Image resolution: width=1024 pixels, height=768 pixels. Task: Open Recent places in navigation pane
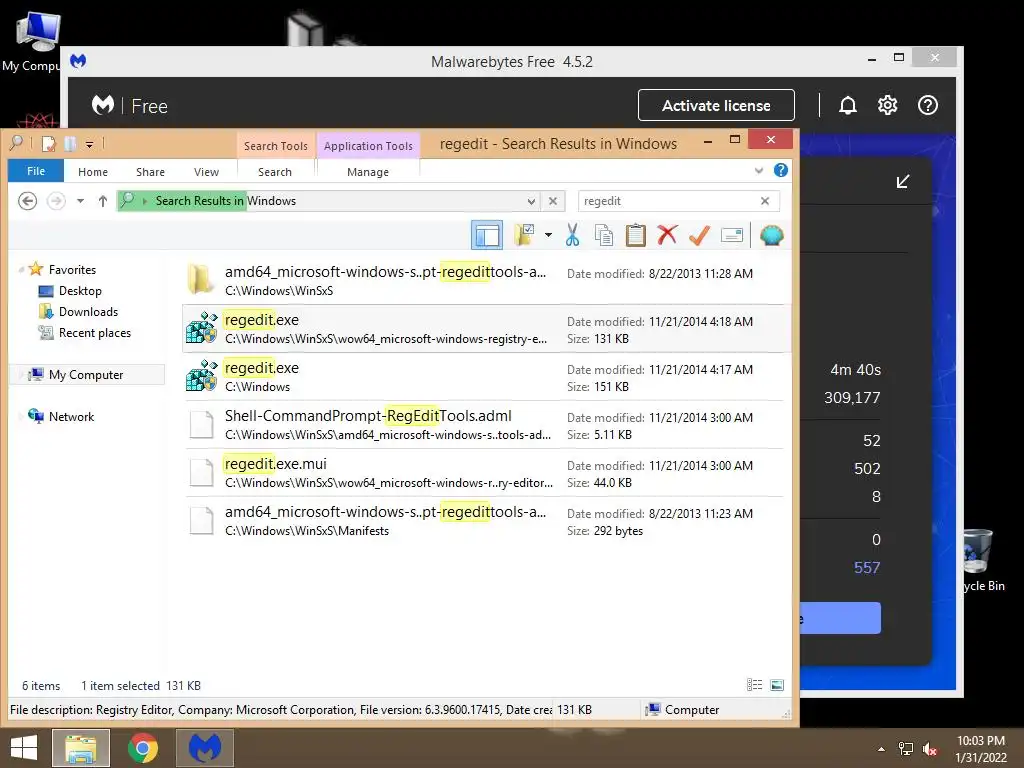95,333
